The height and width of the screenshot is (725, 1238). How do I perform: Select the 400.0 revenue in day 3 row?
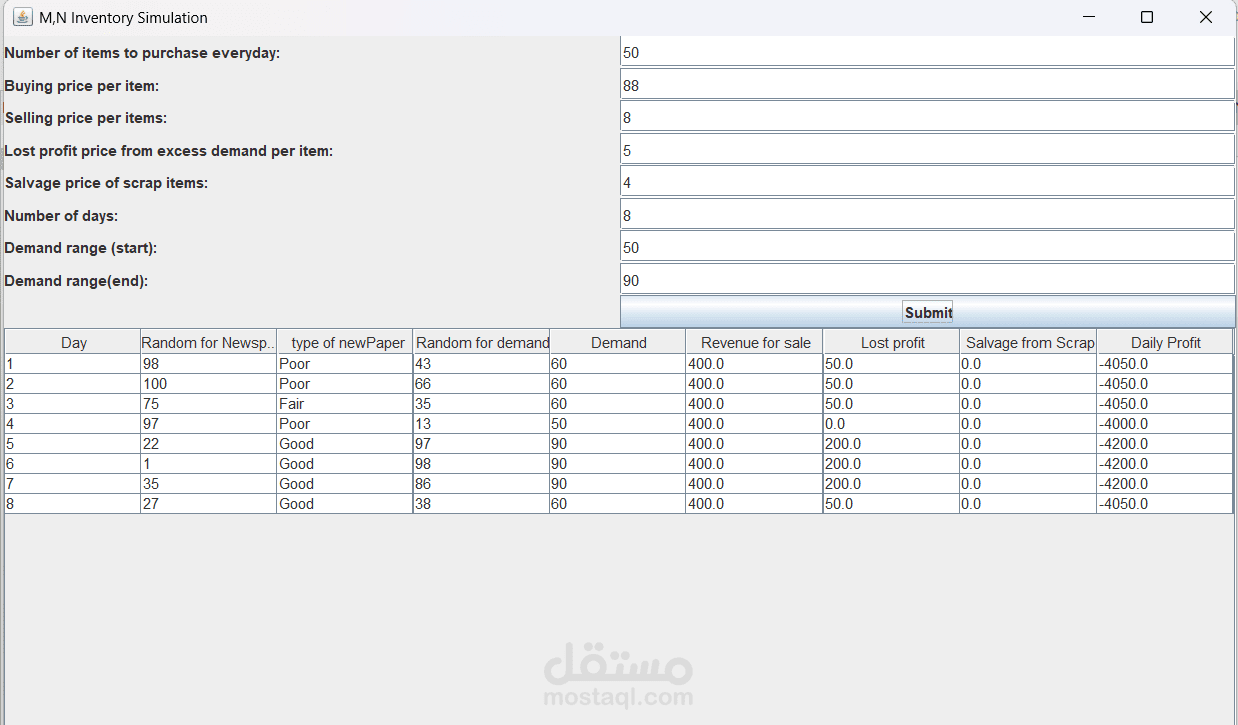click(x=755, y=404)
